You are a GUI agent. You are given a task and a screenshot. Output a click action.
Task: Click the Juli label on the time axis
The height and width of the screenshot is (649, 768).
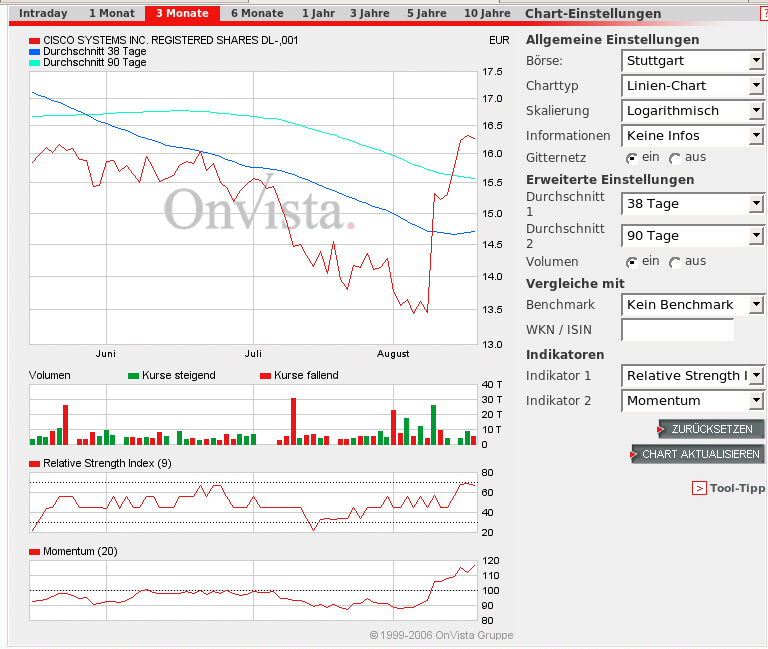tap(253, 354)
